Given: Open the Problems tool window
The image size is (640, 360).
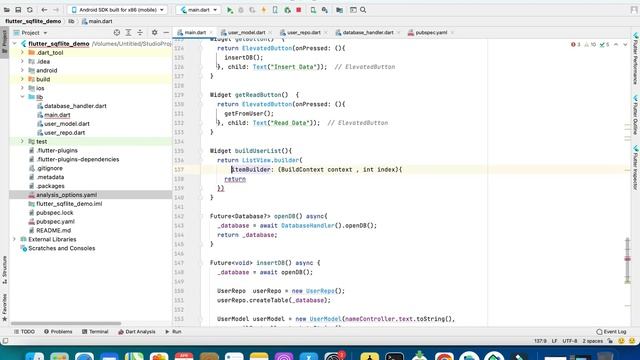Looking at the screenshot, I should tap(58, 332).
